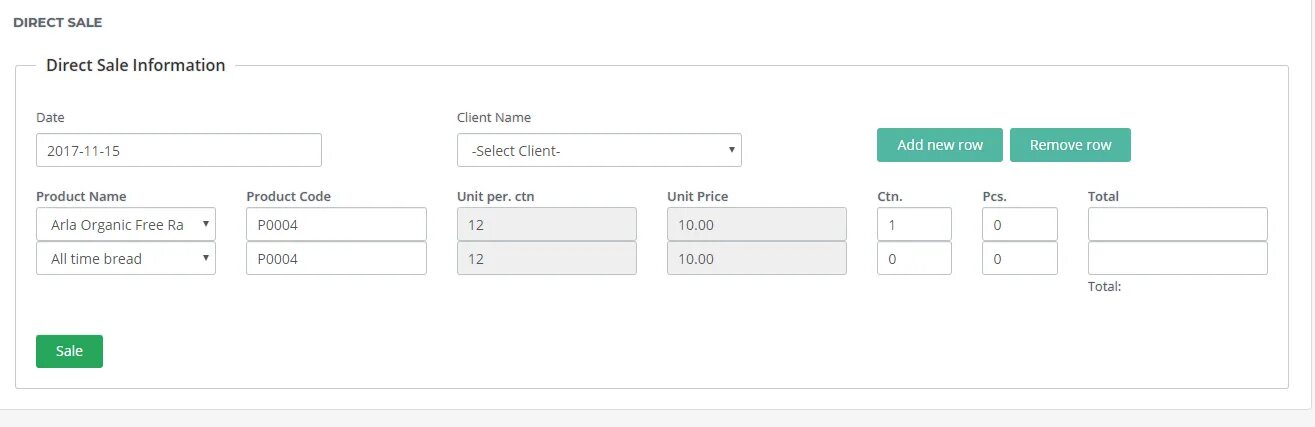This screenshot has height=427, width=1315.
Task: Open the All time bread dropdown
Action: [x=126, y=258]
